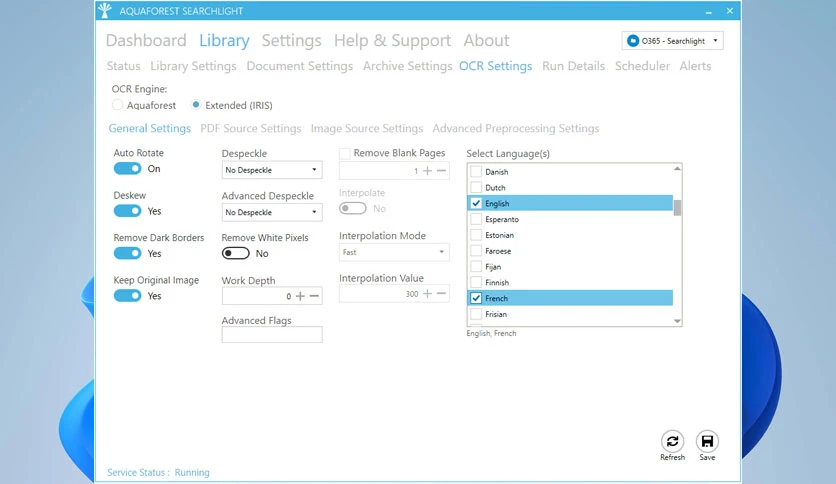Switch to Document Settings sub-tab

(300, 66)
